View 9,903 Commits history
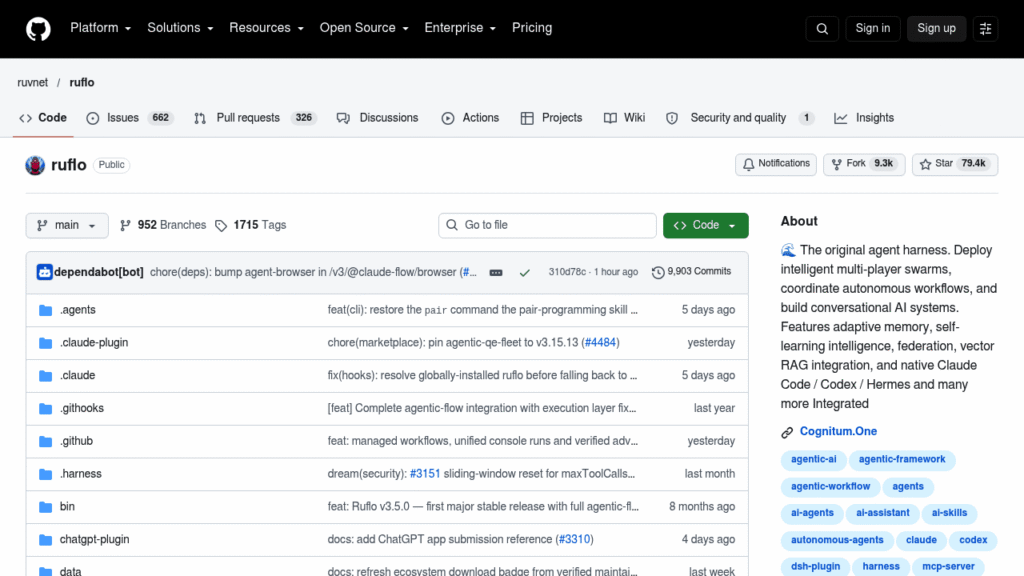1024x576 pixels. [692, 272]
